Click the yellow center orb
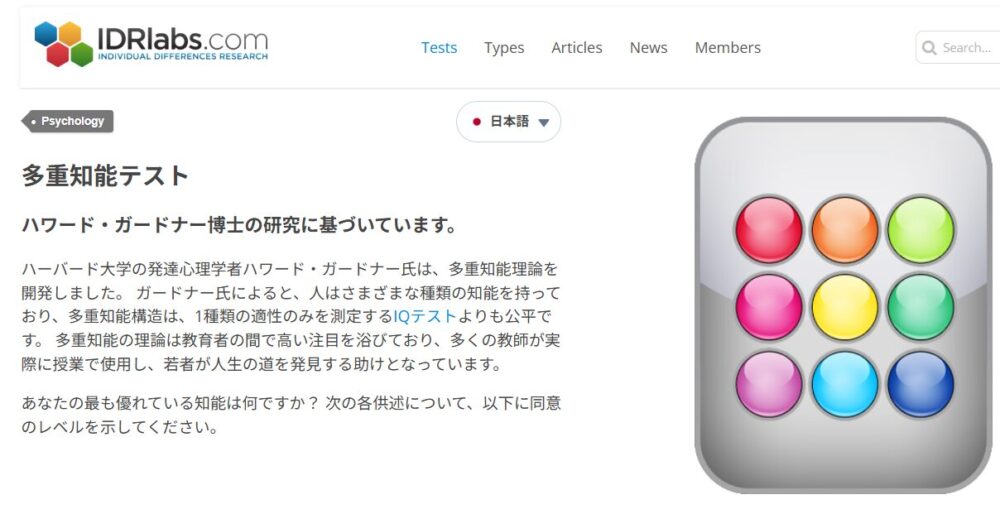The image size is (1000, 509). (844, 307)
